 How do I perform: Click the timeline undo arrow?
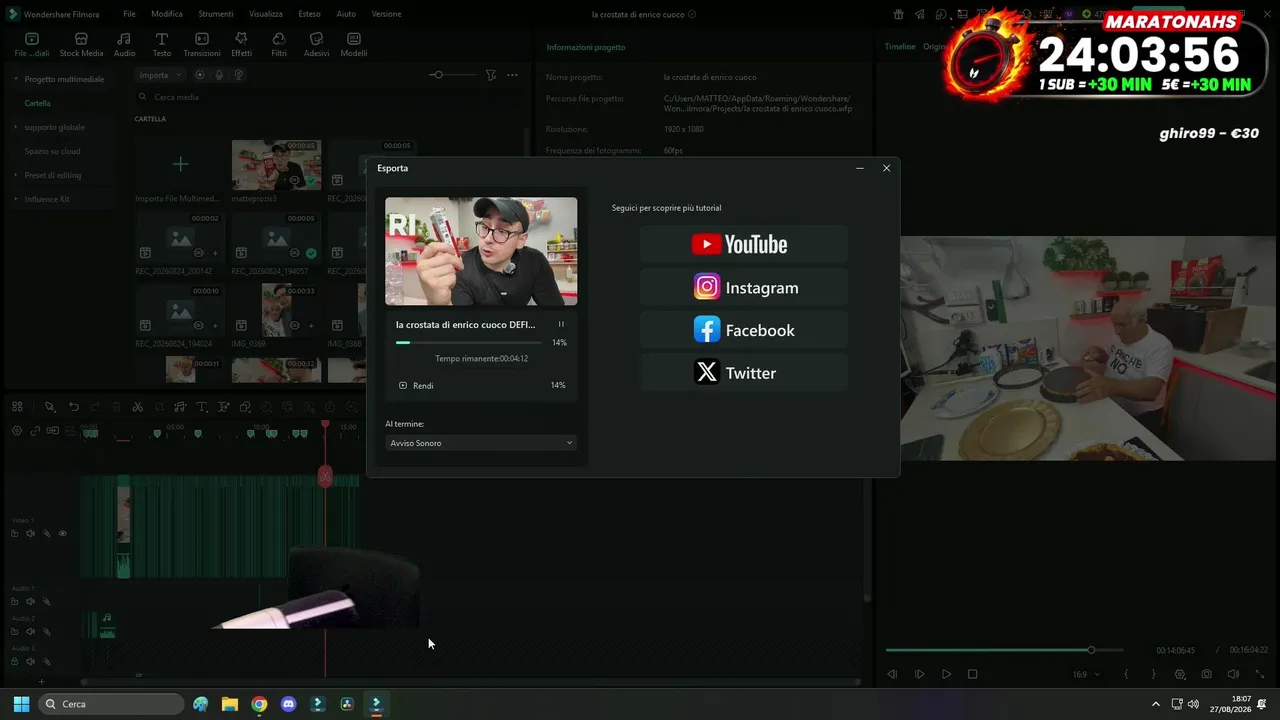[x=73, y=407]
